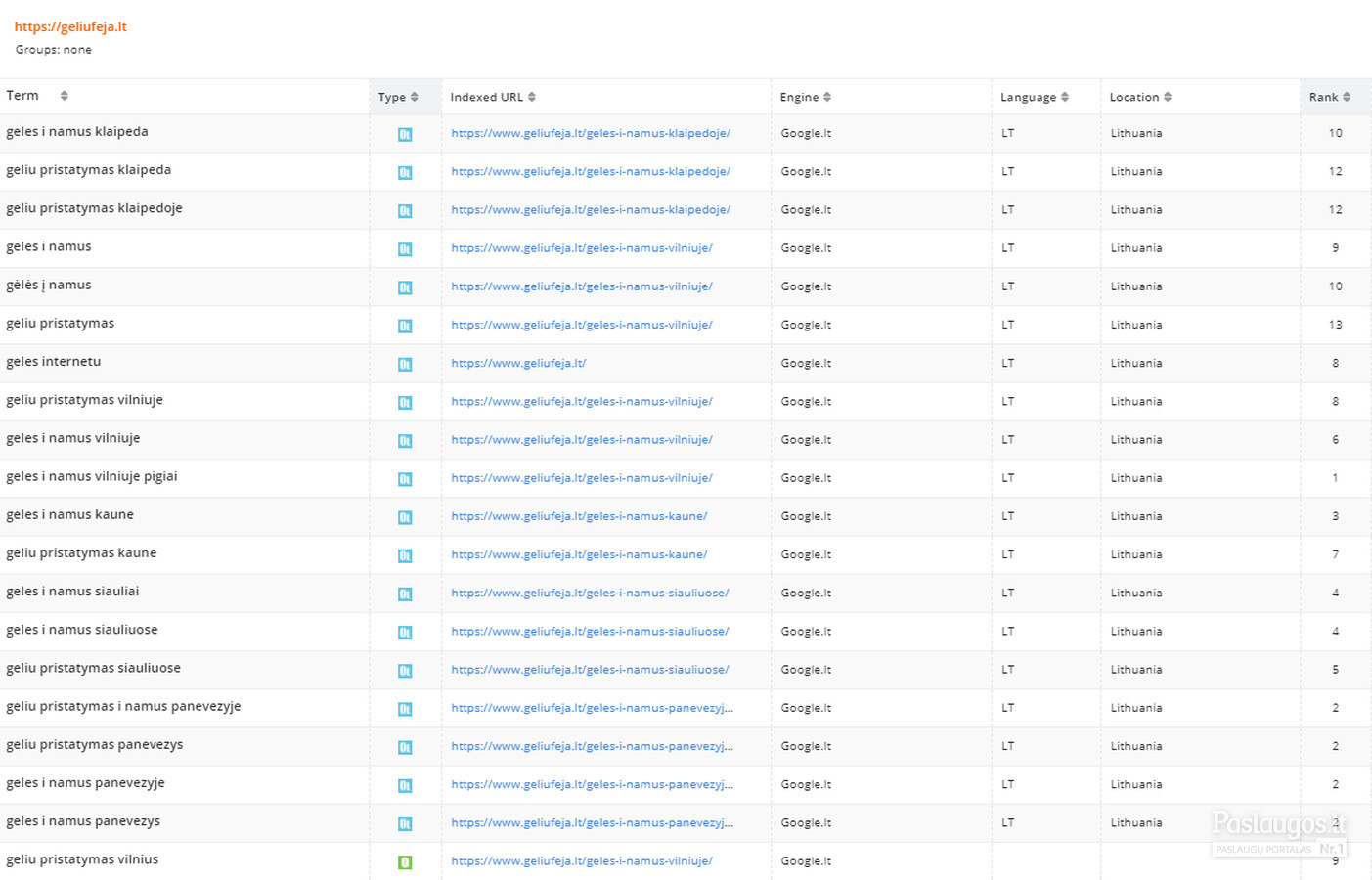Screen dimensions: 1372x880
Task: Select rank 1 for 'geles i namus vilniuje pigiai'
Action: 1335,478
